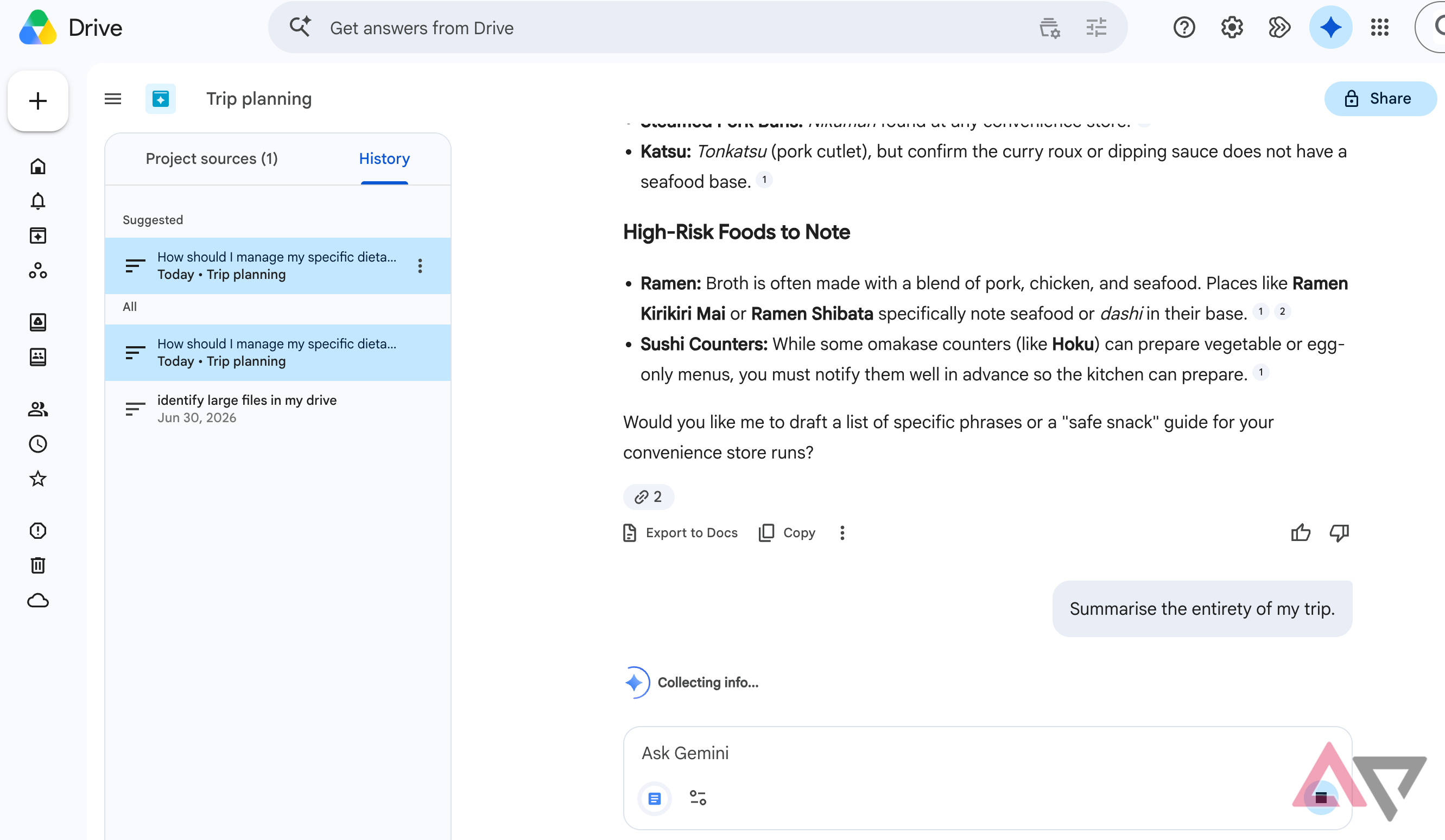This screenshot has height=840, width=1445.
Task: Click citation 1 after Katsu seafood base
Action: click(x=764, y=180)
